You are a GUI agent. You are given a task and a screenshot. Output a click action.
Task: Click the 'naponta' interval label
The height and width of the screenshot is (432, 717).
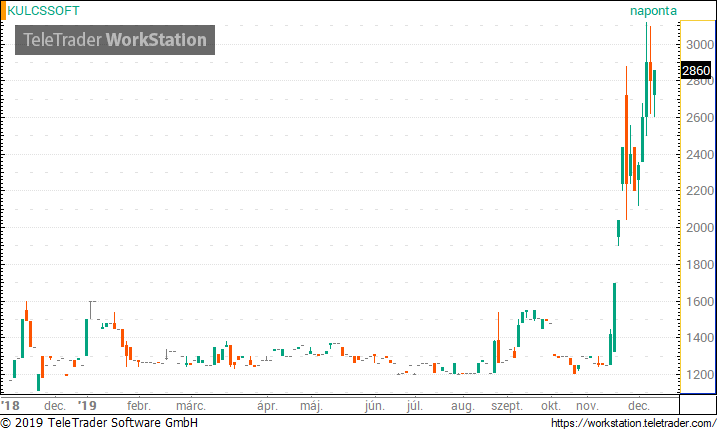(x=653, y=11)
